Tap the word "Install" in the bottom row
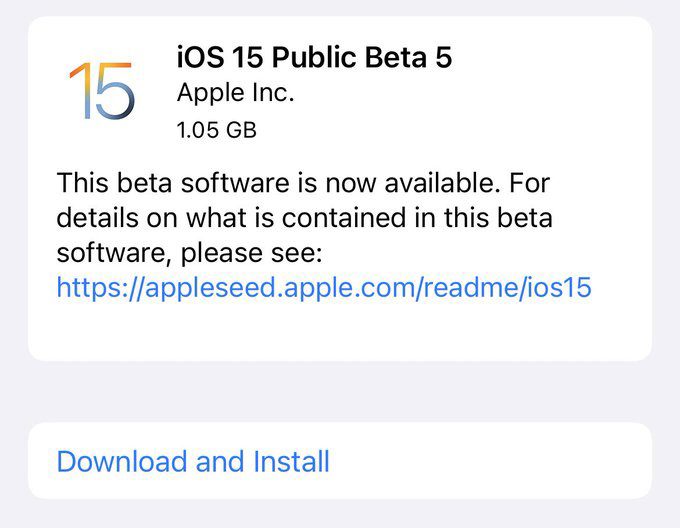Viewport: 680px width, 528px height. pyautogui.click(x=288, y=461)
